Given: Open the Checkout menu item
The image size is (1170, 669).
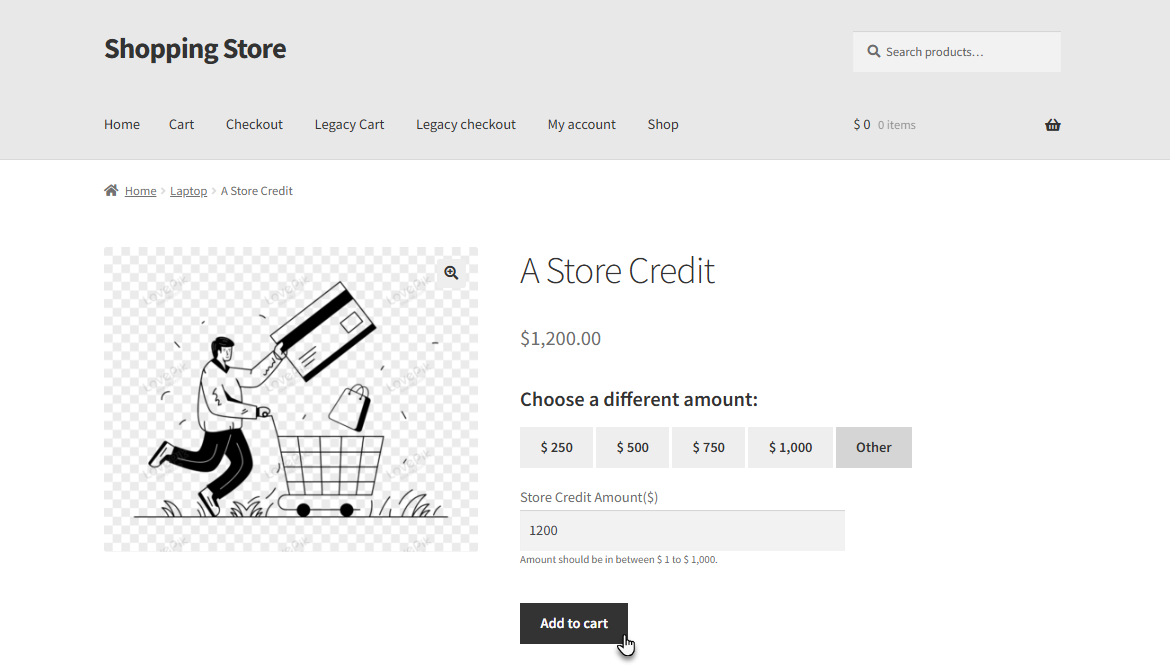Looking at the screenshot, I should click(254, 125).
